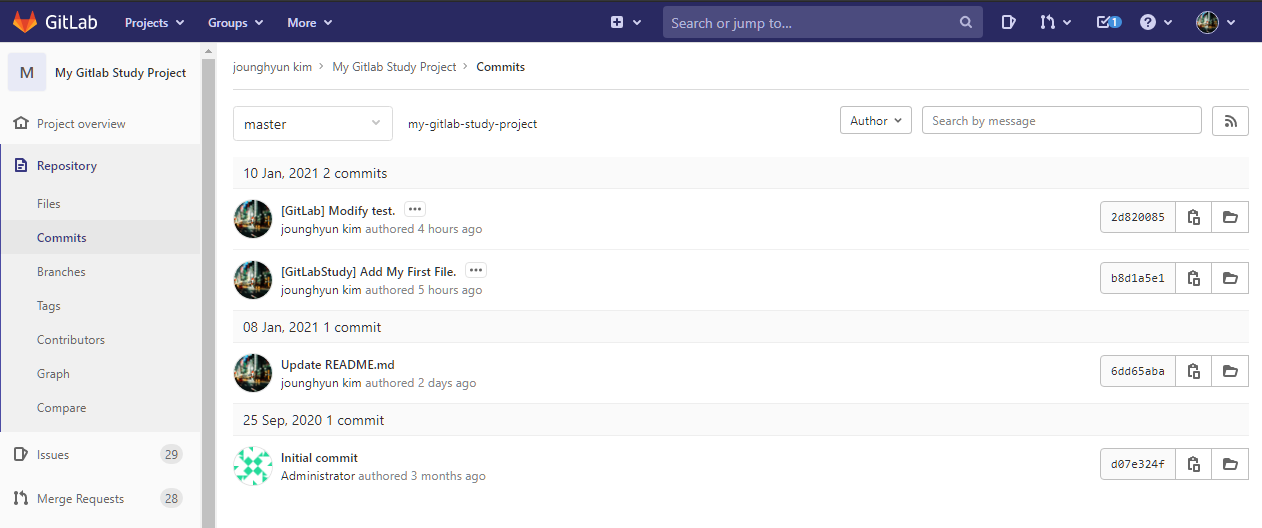This screenshot has width=1262, height=528.
Task: Open the To-Do list icon with badge
Action: click(1109, 22)
